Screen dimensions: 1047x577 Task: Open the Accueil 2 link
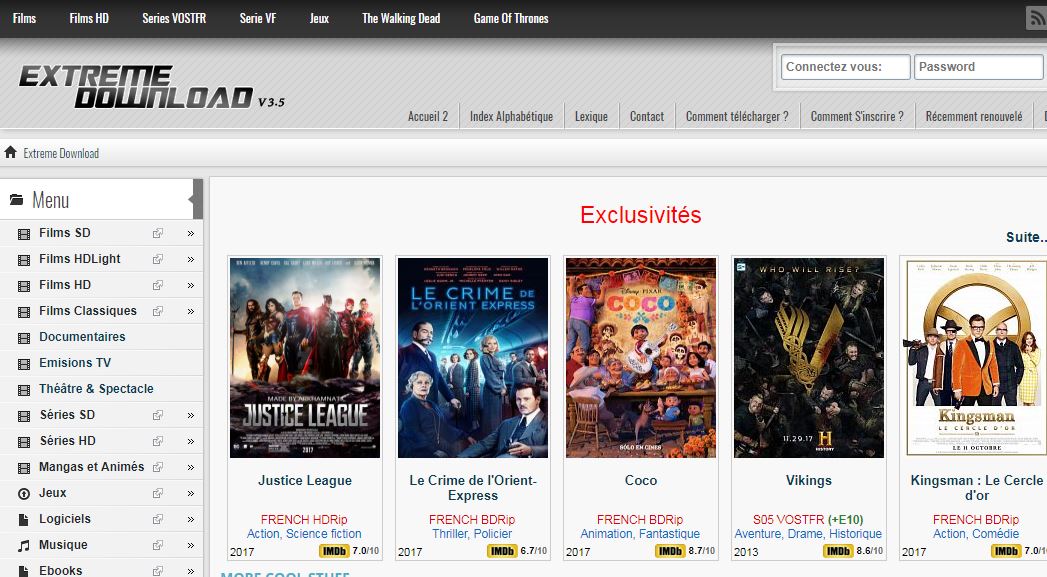[x=428, y=116]
